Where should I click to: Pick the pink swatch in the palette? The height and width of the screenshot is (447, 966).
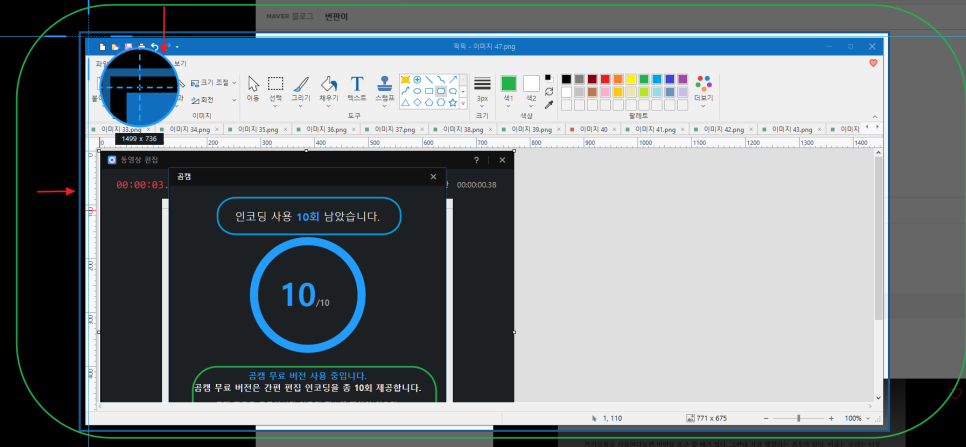(x=605, y=92)
